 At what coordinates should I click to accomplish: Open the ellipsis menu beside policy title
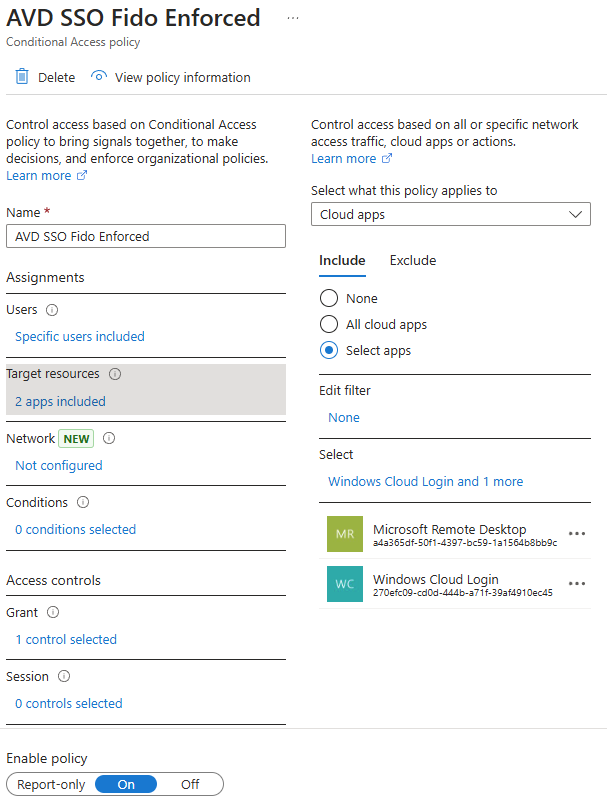pos(293,18)
